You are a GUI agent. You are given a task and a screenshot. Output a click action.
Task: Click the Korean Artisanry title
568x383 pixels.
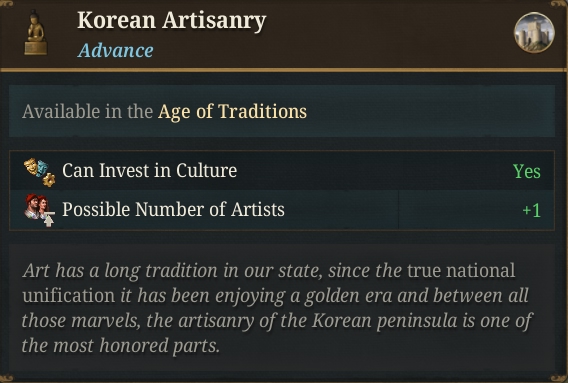172,21
